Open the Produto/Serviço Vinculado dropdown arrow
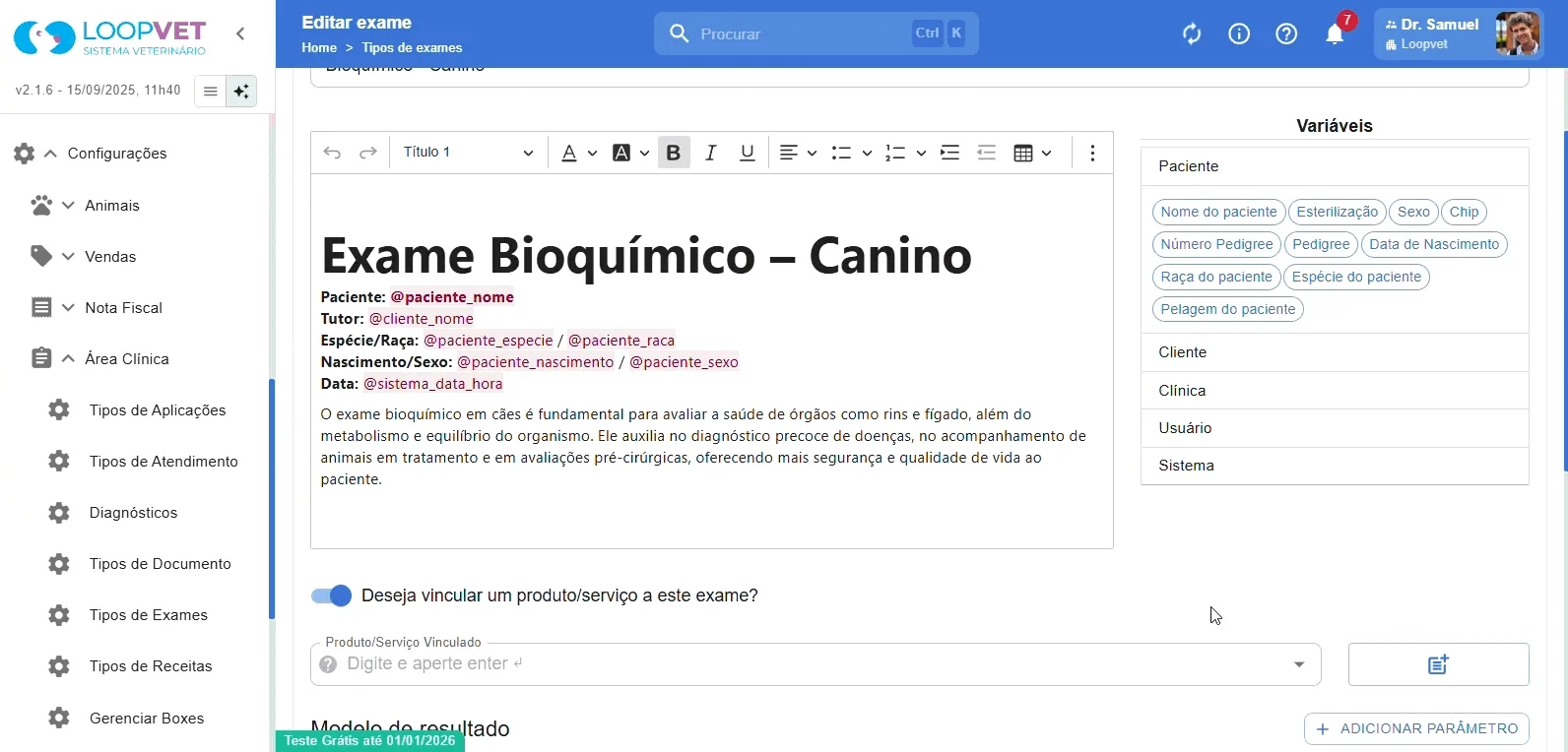The image size is (1568, 752). [1299, 664]
